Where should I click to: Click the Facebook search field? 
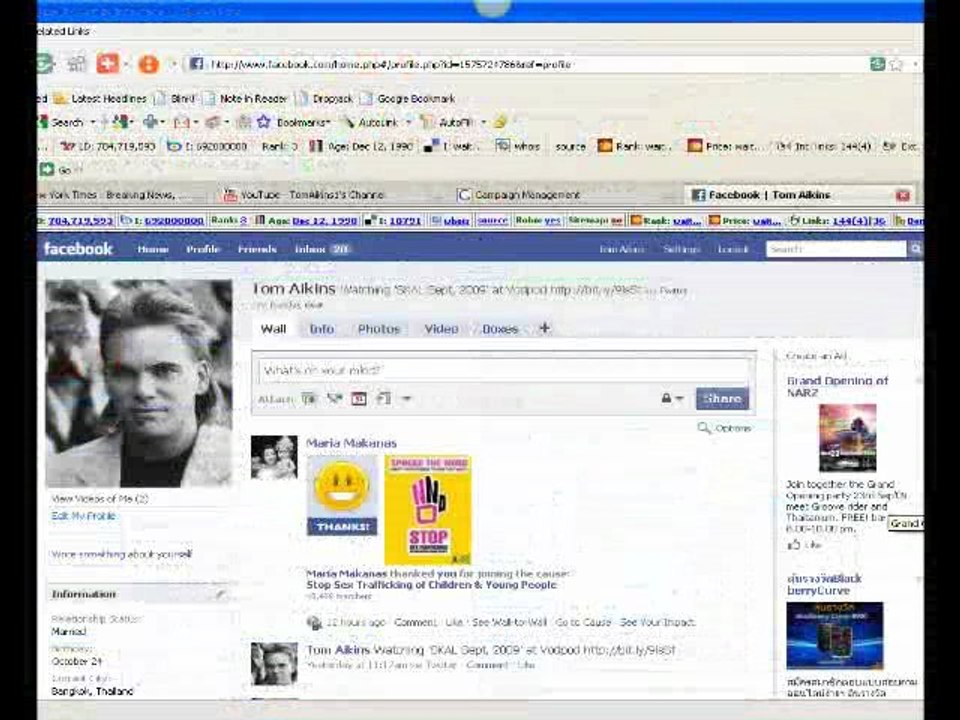[836, 249]
